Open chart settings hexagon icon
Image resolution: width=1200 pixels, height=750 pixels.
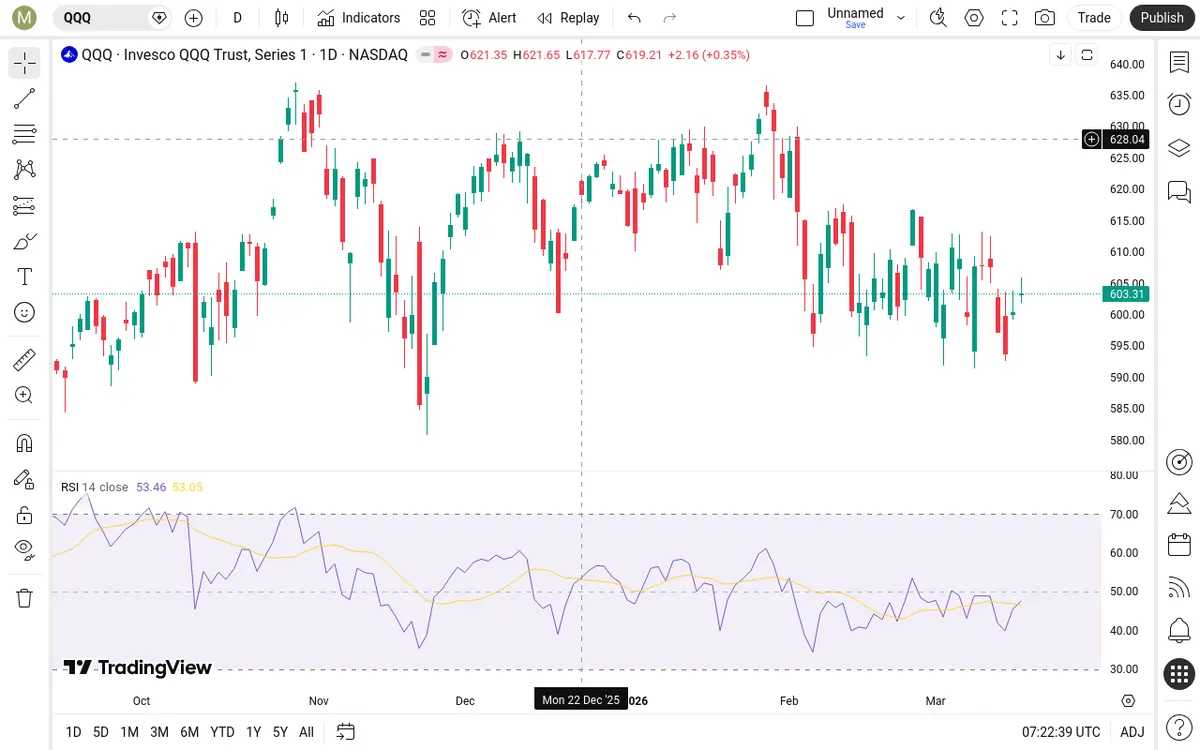coord(974,17)
